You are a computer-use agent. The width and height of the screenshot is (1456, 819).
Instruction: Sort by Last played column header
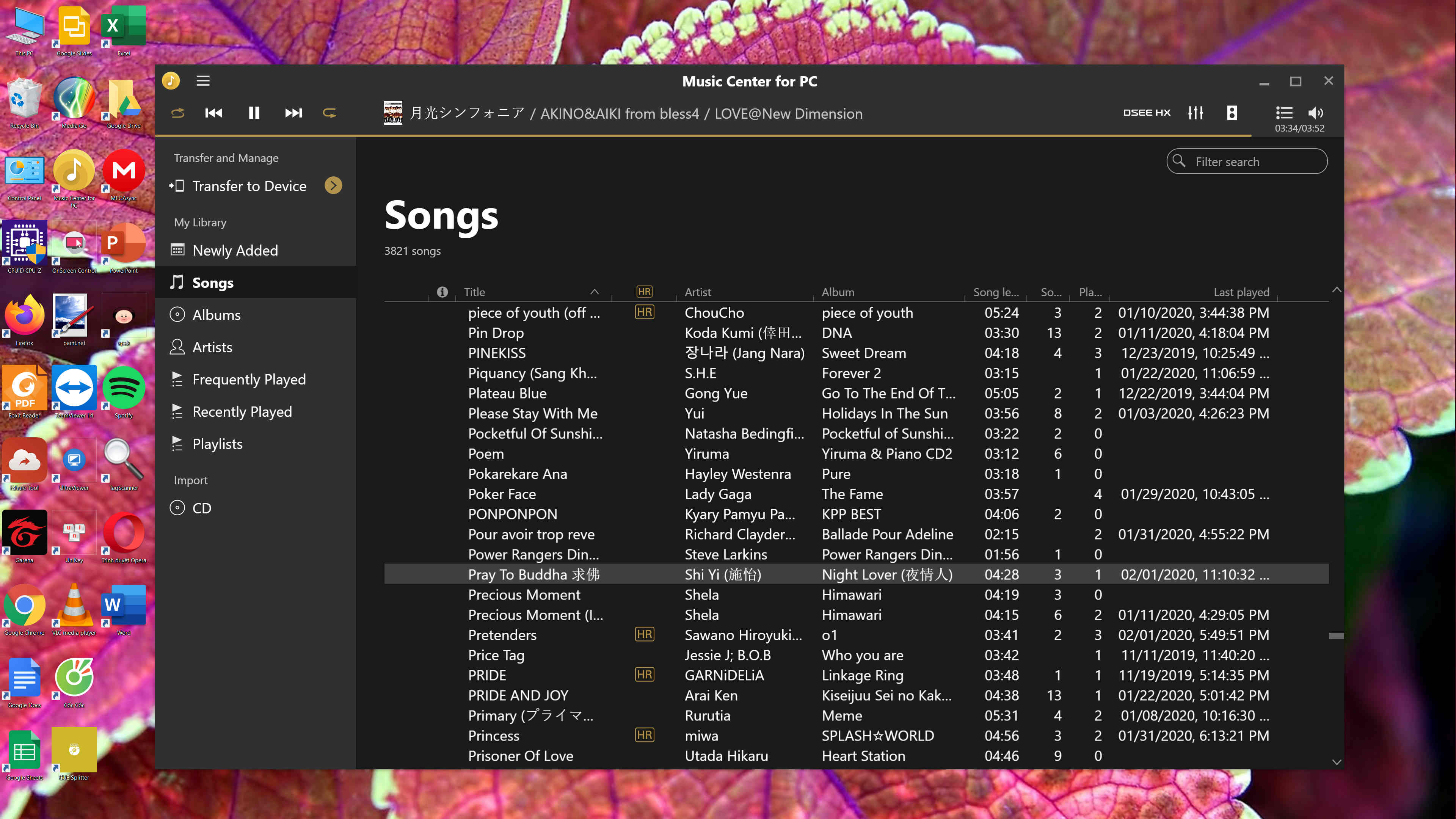point(1241,292)
